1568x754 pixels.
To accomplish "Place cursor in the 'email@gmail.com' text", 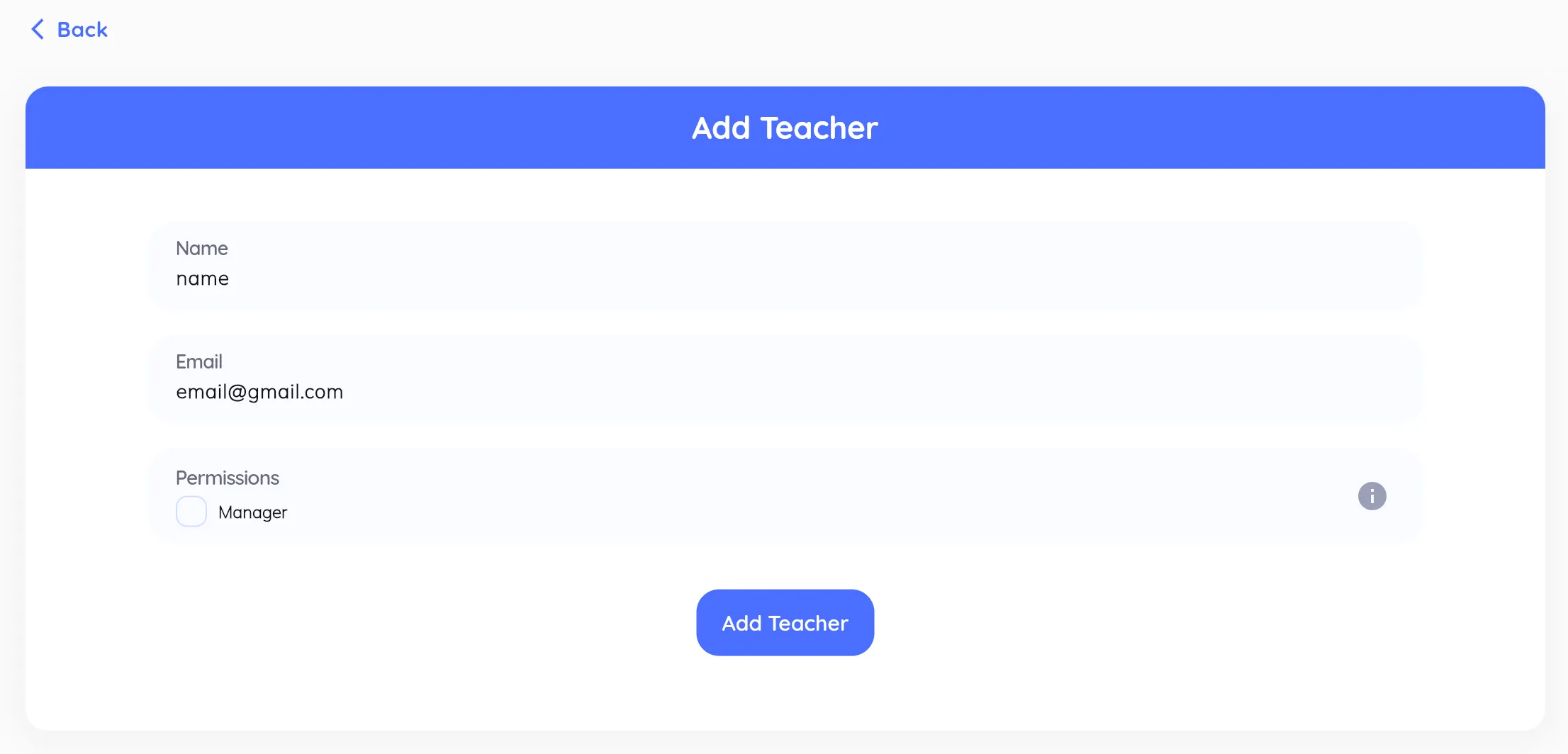I will (259, 392).
